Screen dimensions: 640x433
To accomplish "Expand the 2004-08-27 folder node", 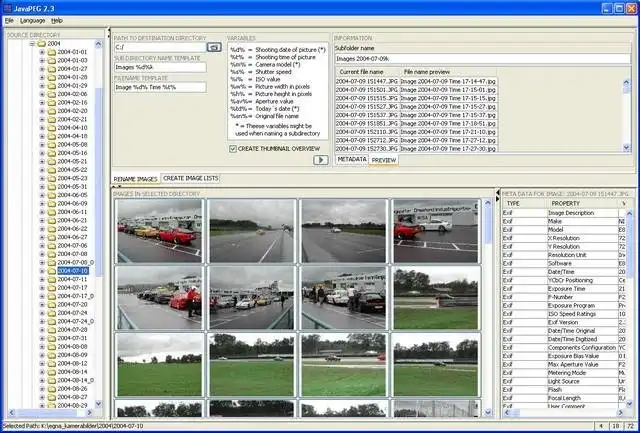I will coord(42,397).
